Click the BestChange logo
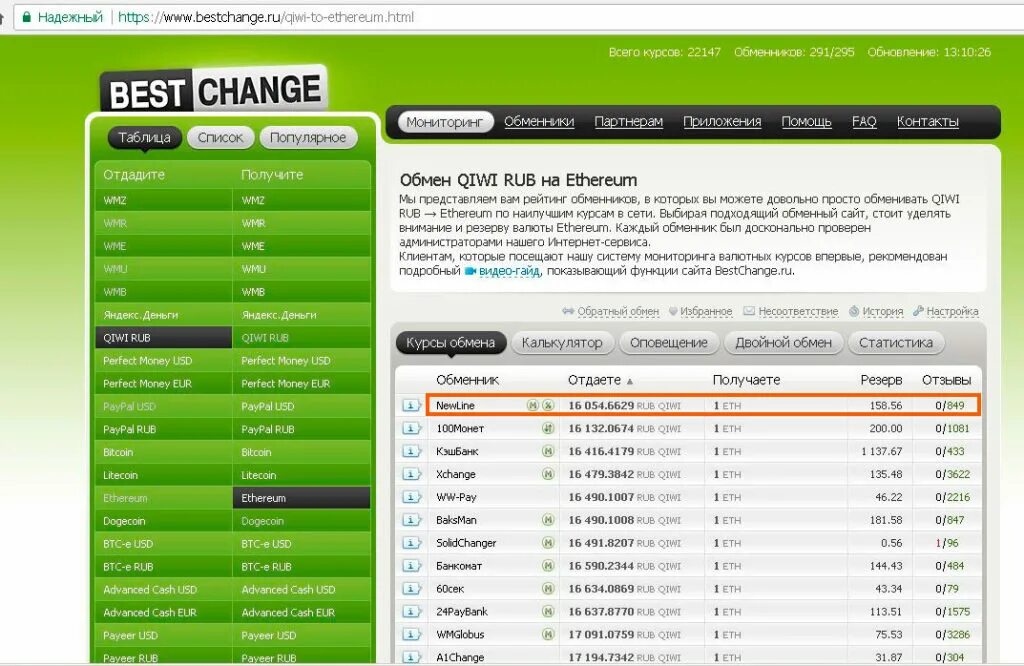 (x=214, y=90)
